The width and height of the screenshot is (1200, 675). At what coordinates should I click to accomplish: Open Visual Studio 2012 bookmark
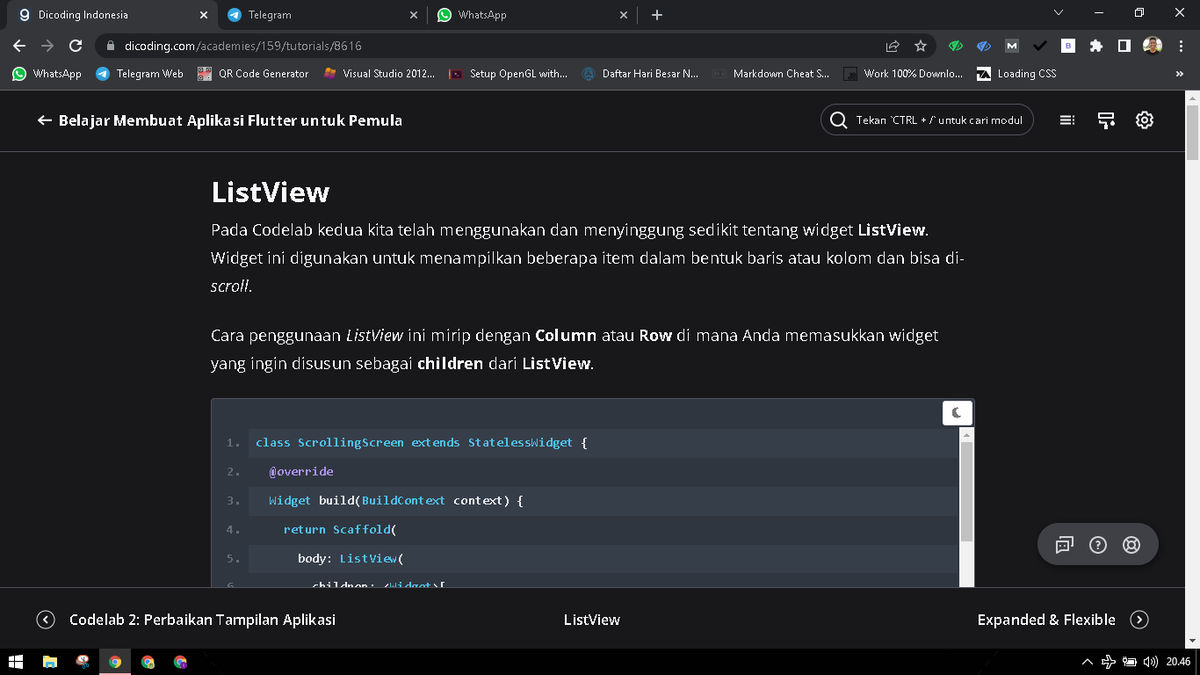click(379, 73)
